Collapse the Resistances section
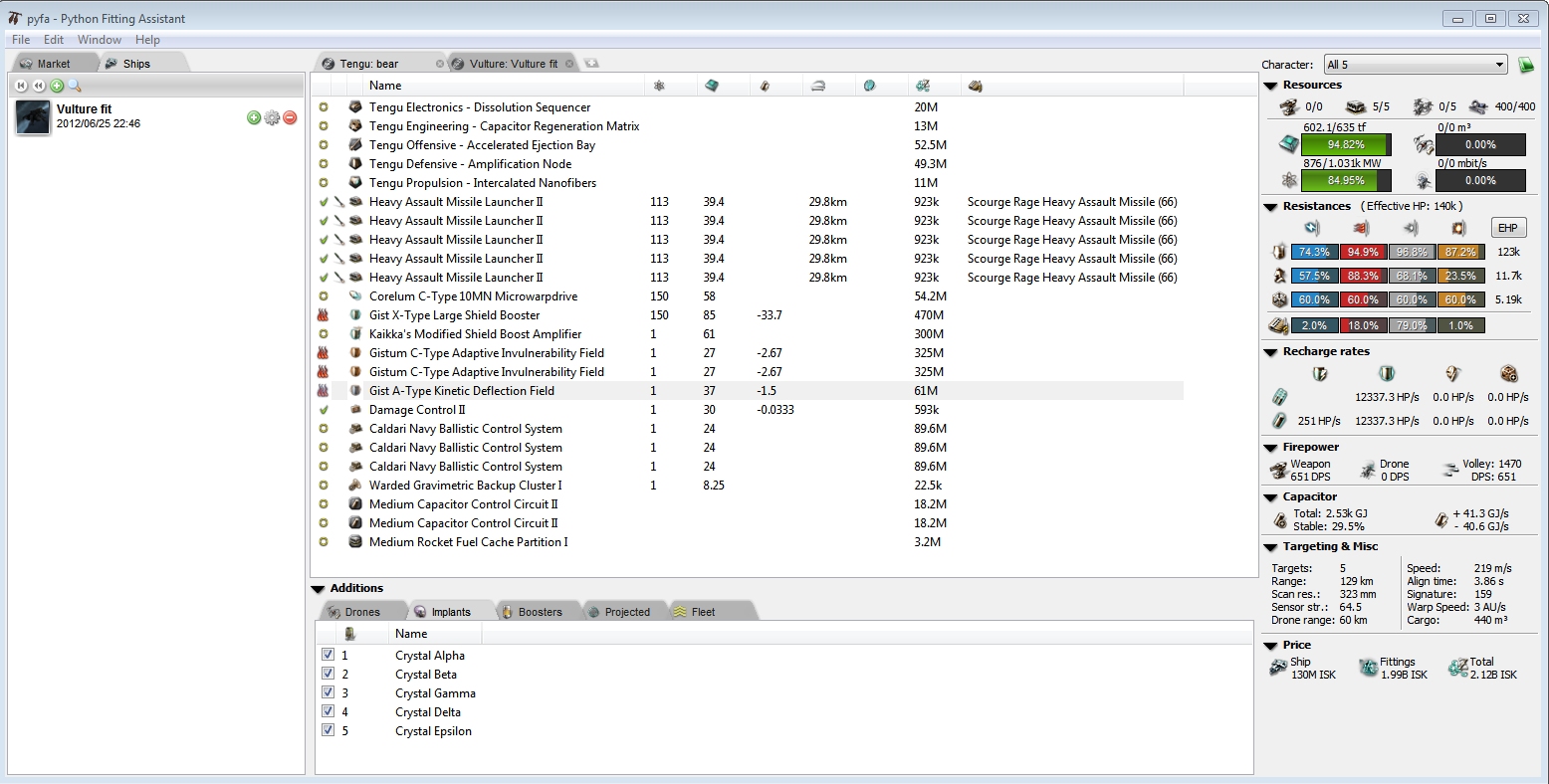1549x784 pixels. tap(1271, 207)
